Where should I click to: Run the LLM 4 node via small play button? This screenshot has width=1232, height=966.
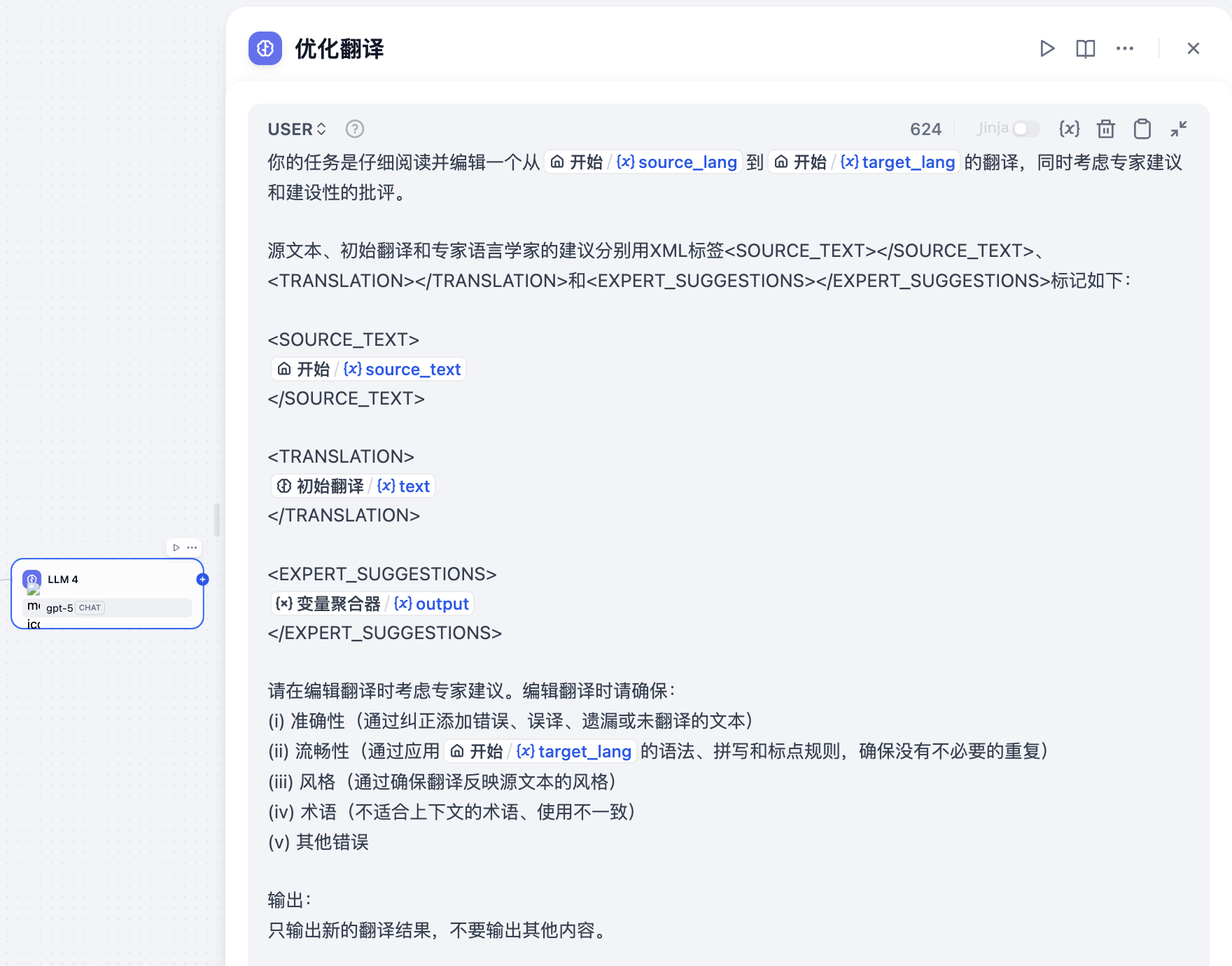click(x=176, y=547)
